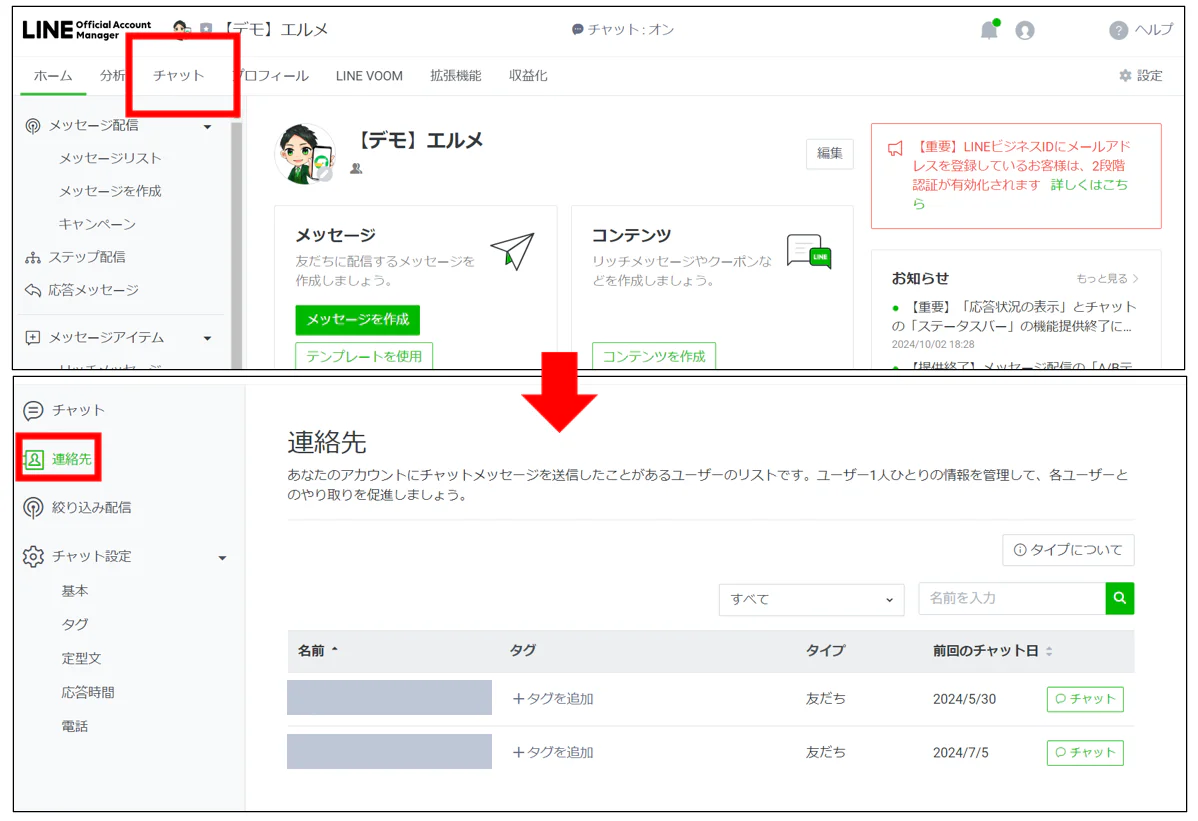This screenshot has width=1198, height=821.
Task: Click the 設定 label at top right
Action: (x=1150, y=76)
